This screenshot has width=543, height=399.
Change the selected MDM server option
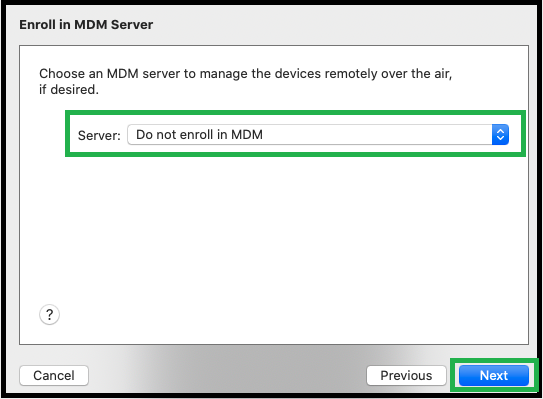coord(318,134)
